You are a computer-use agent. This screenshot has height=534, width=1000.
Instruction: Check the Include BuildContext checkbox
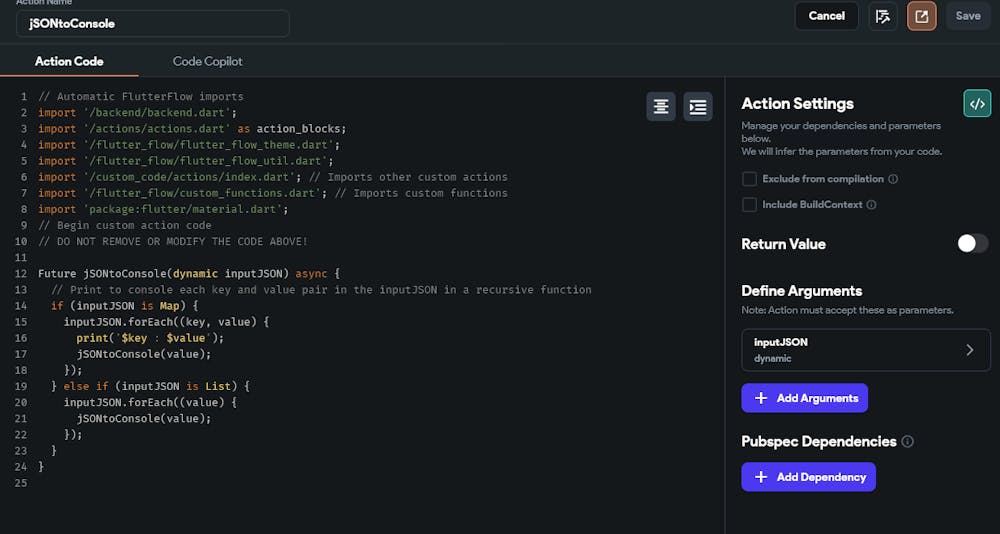click(x=749, y=205)
